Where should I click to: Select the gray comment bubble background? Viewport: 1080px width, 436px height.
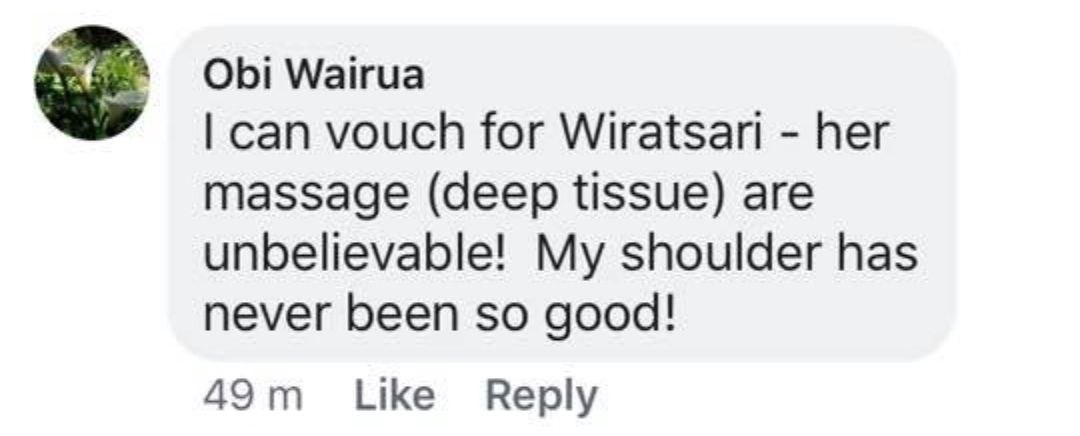(563, 193)
